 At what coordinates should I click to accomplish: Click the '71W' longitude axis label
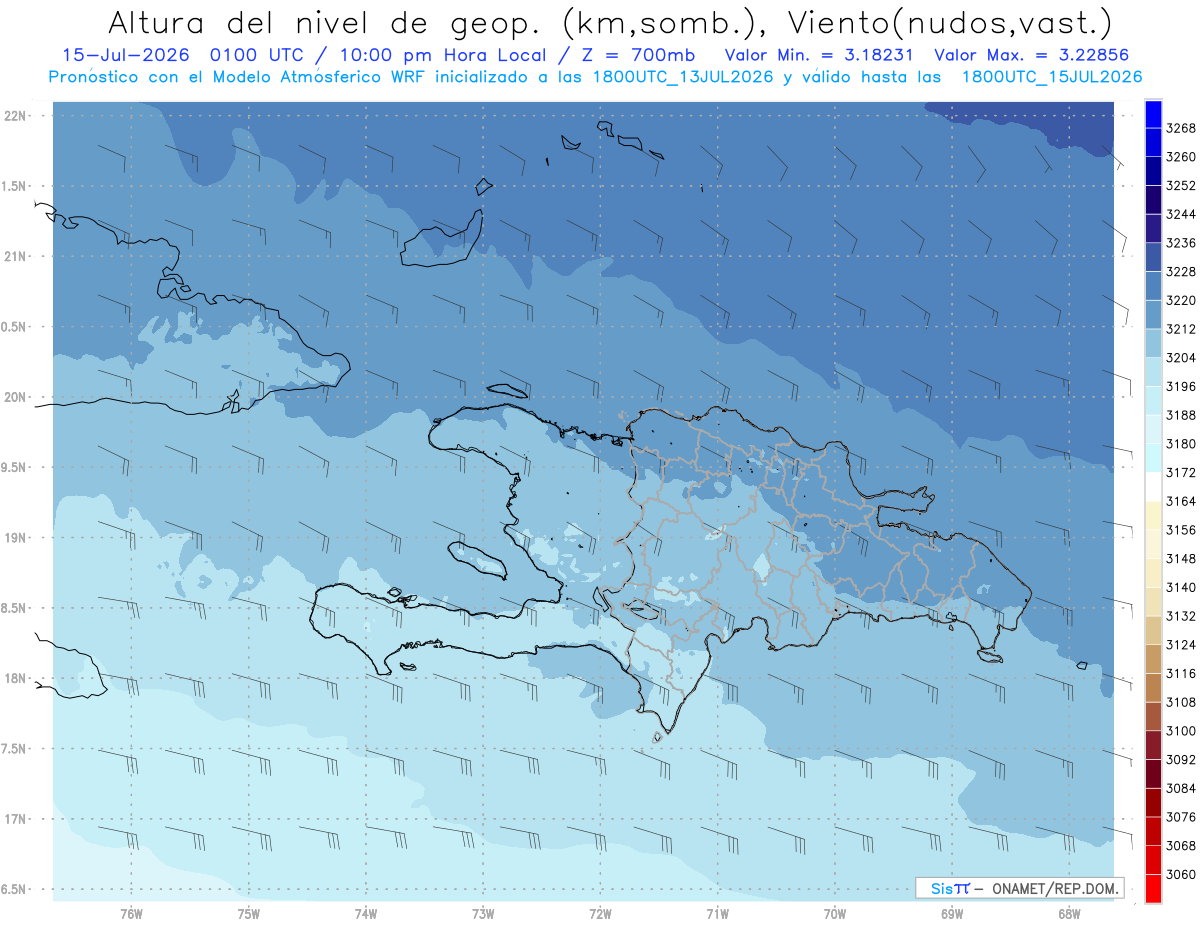pos(717,914)
